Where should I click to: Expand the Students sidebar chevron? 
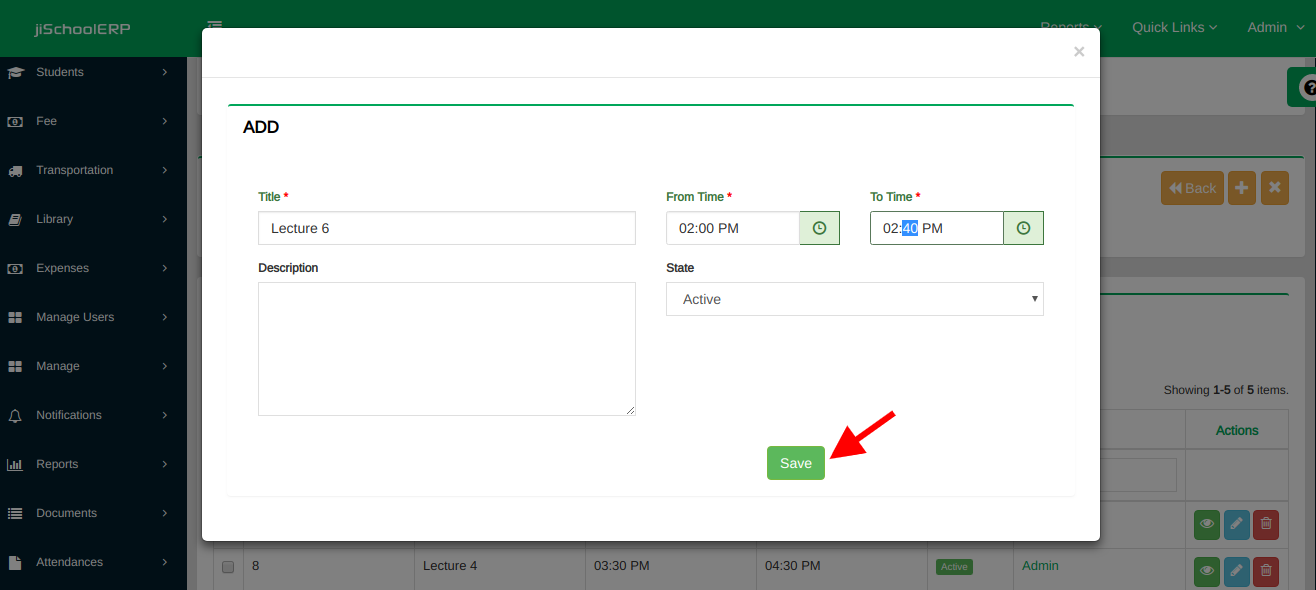pos(165,72)
